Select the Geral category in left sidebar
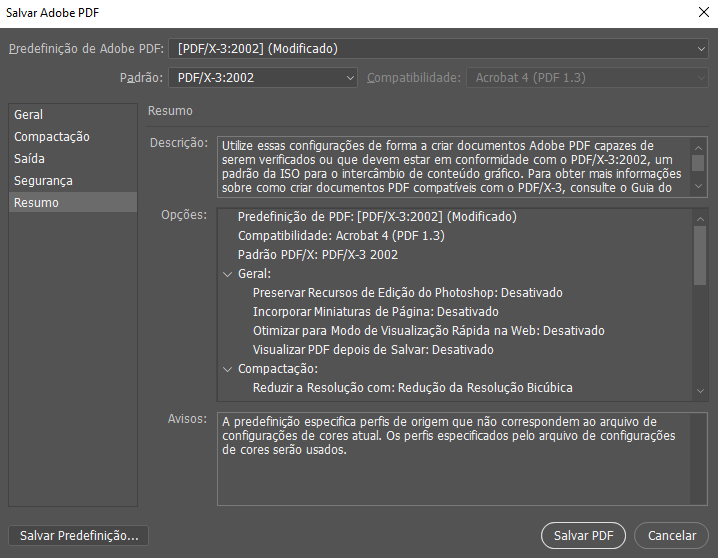The height and width of the screenshot is (558, 718). click(29, 115)
